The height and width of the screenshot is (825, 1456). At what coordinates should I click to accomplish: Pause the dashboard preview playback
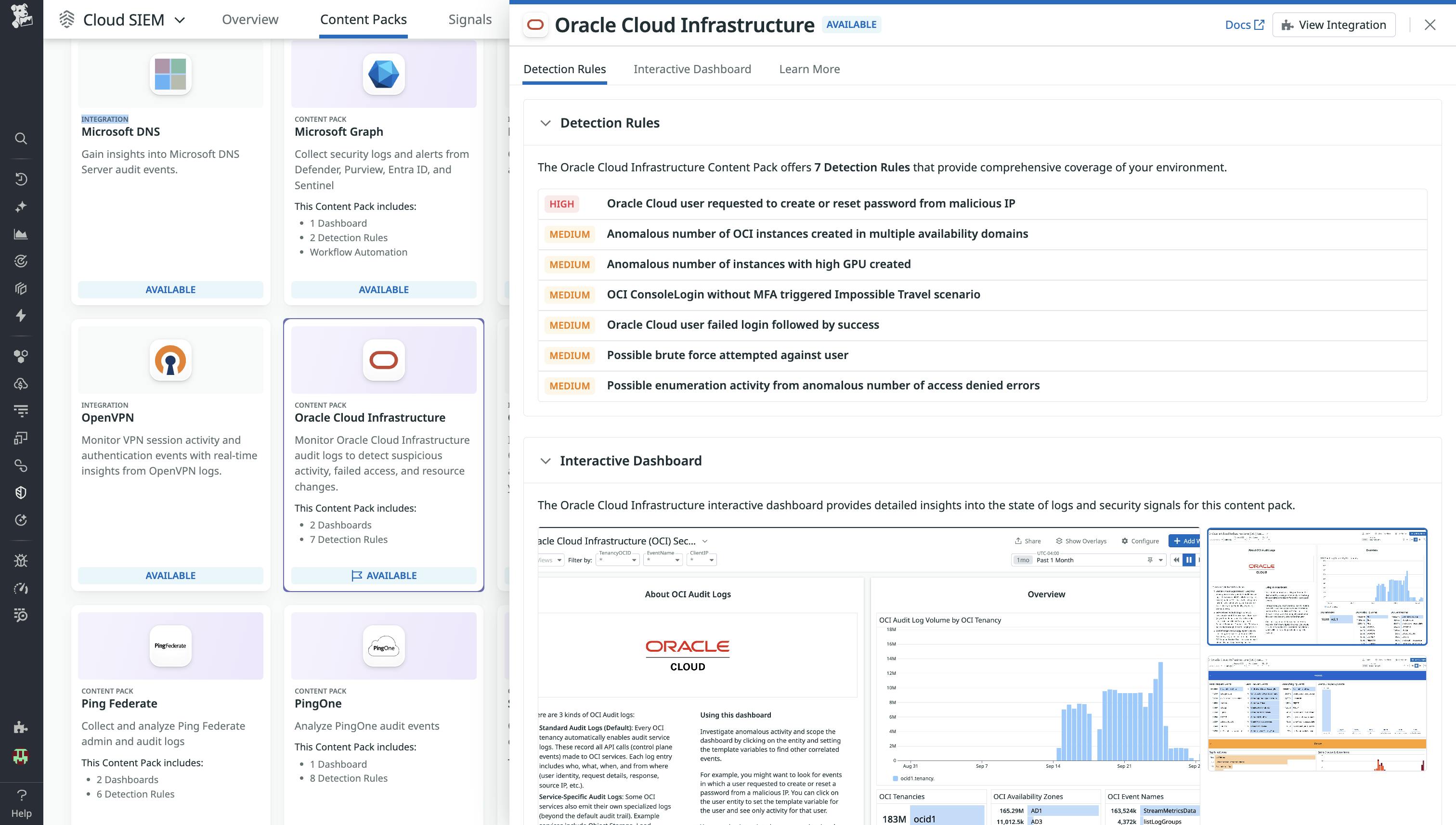(1188, 560)
